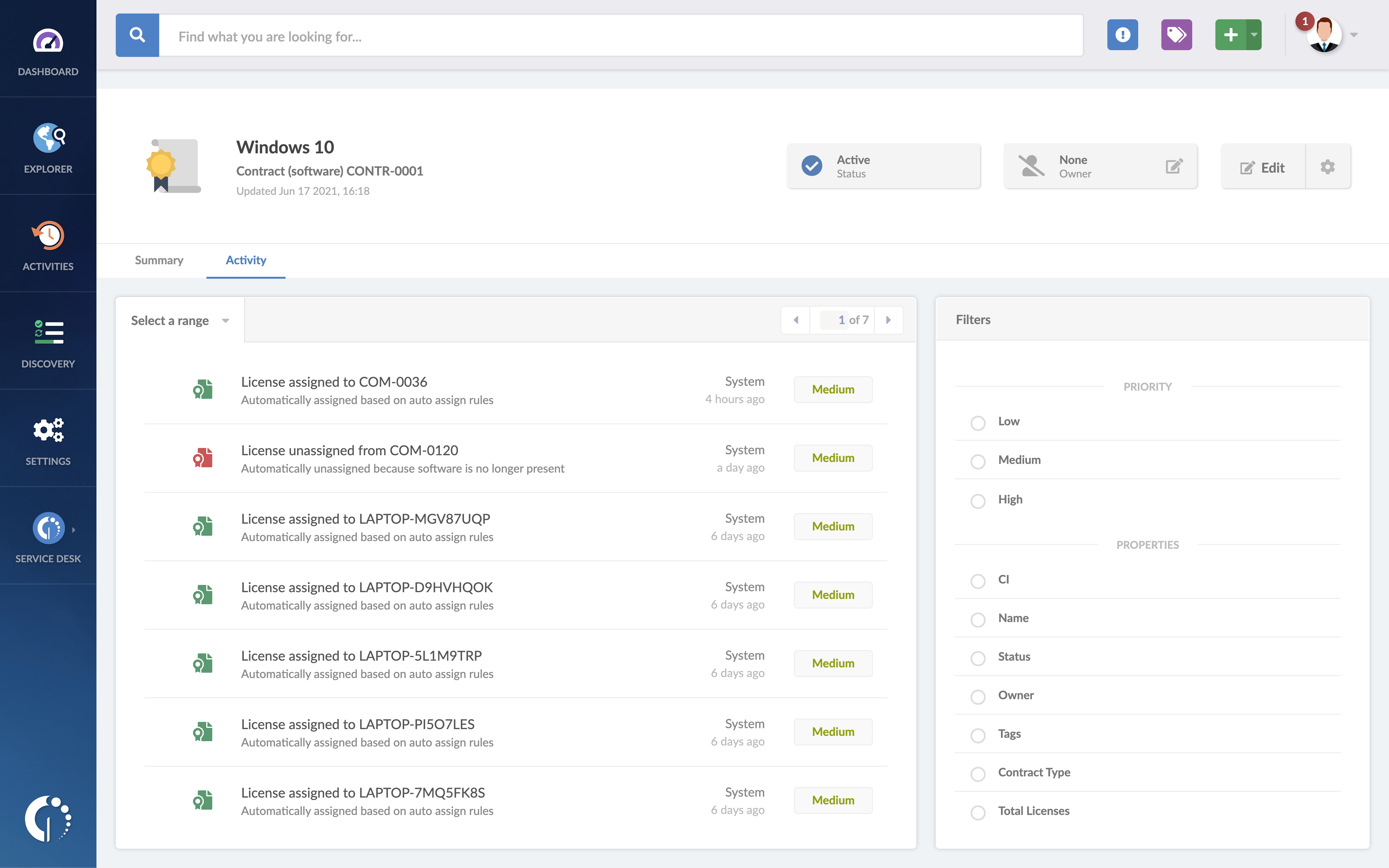This screenshot has height=868, width=1389.
Task: Click the Edit button
Action: [1263, 167]
